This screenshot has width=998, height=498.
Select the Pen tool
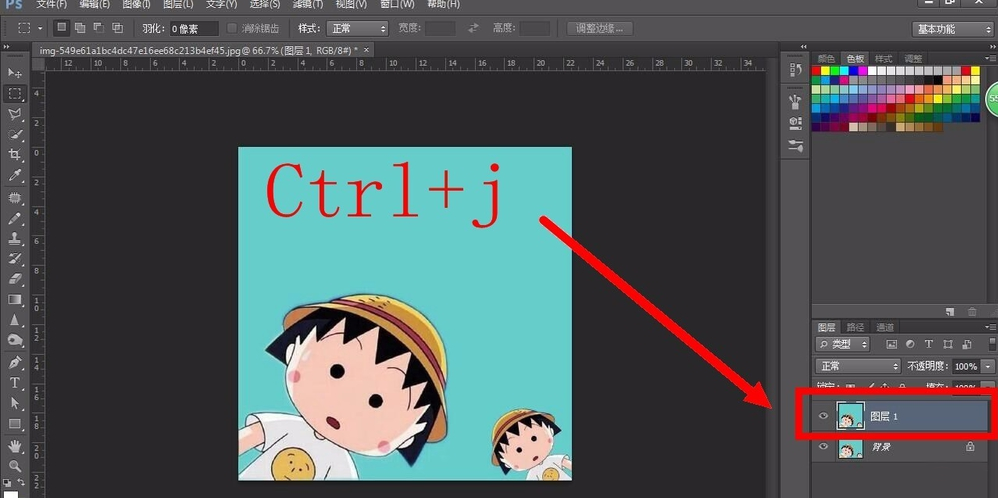[15, 362]
